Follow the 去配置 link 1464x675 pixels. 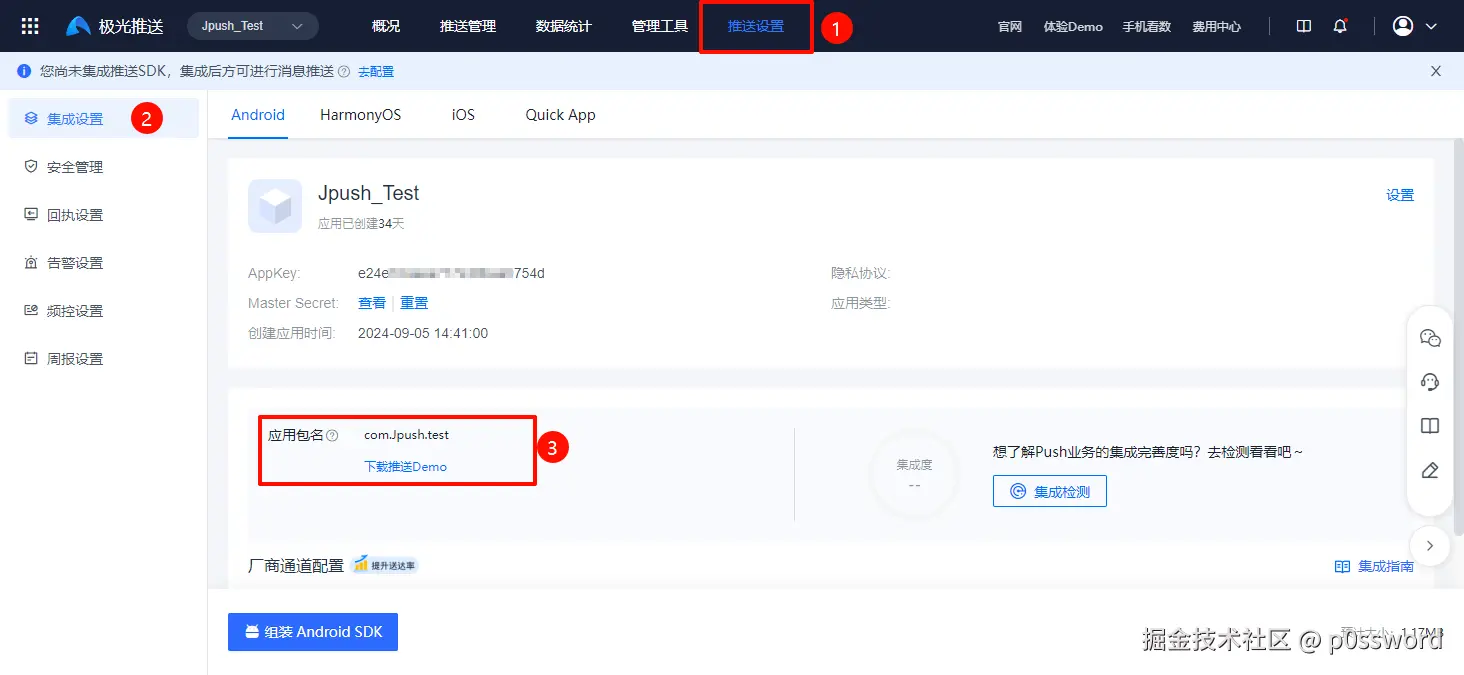pyautogui.click(x=376, y=71)
